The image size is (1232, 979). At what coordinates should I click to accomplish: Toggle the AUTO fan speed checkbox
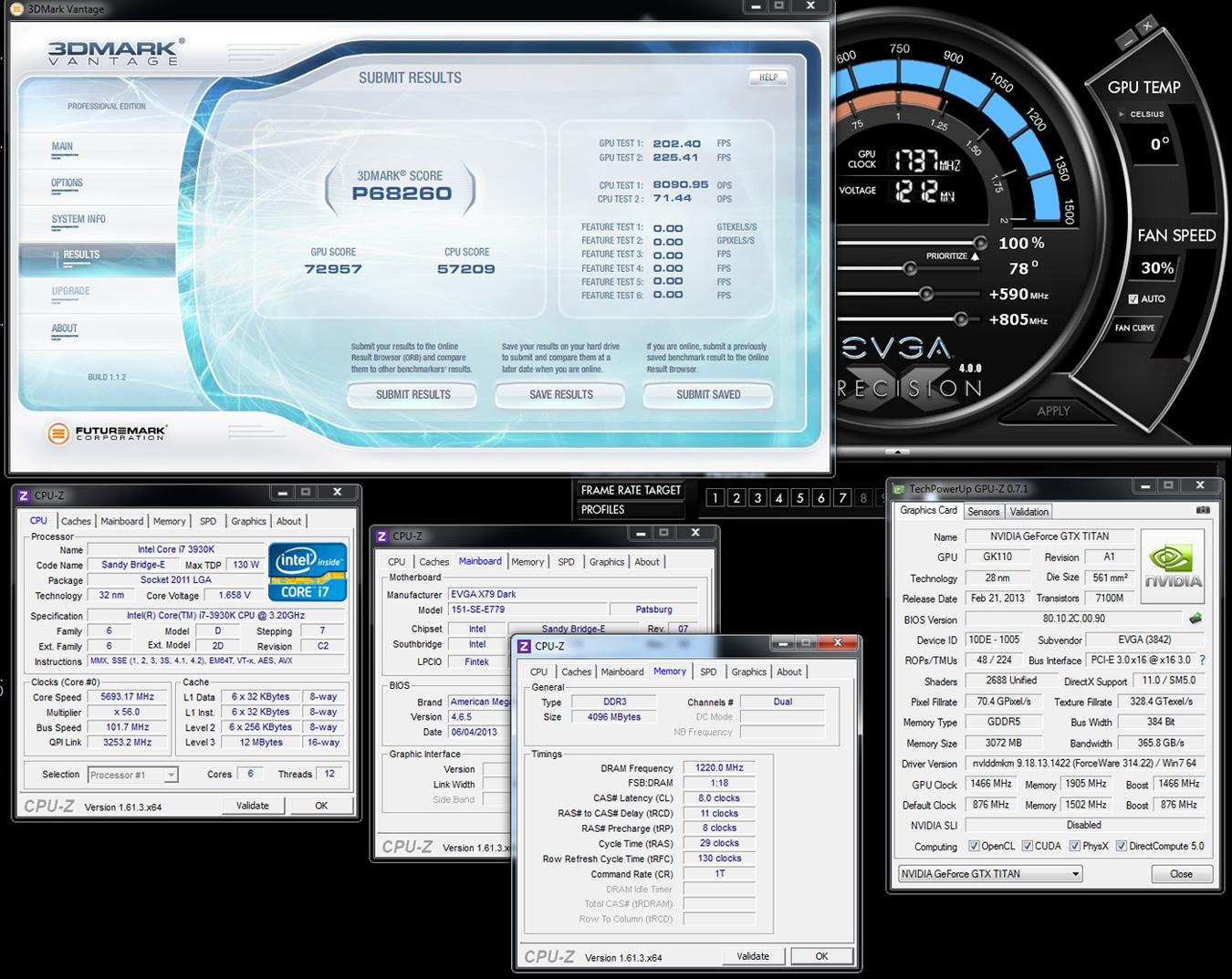tap(1133, 298)
